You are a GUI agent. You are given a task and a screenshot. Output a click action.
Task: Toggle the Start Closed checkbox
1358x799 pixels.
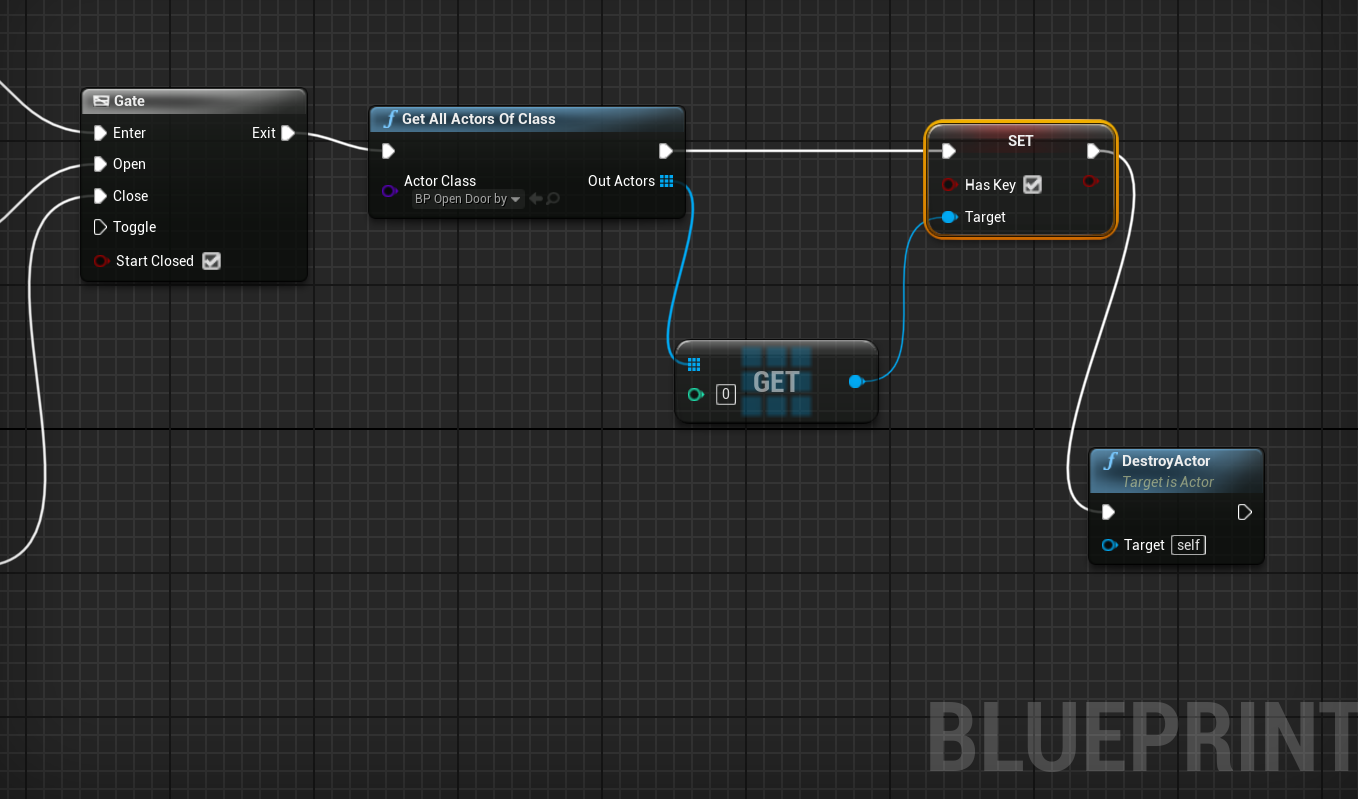point(211,261)
